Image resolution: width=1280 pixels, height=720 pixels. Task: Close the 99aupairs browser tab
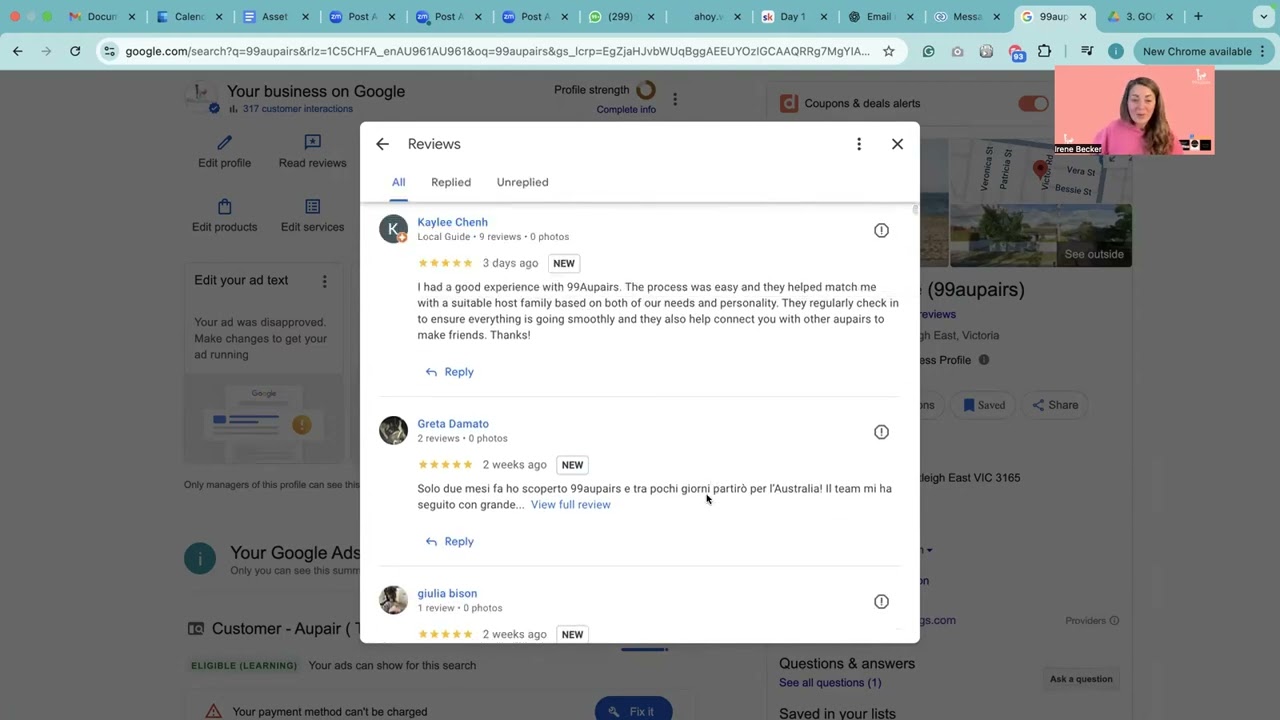1082,17
